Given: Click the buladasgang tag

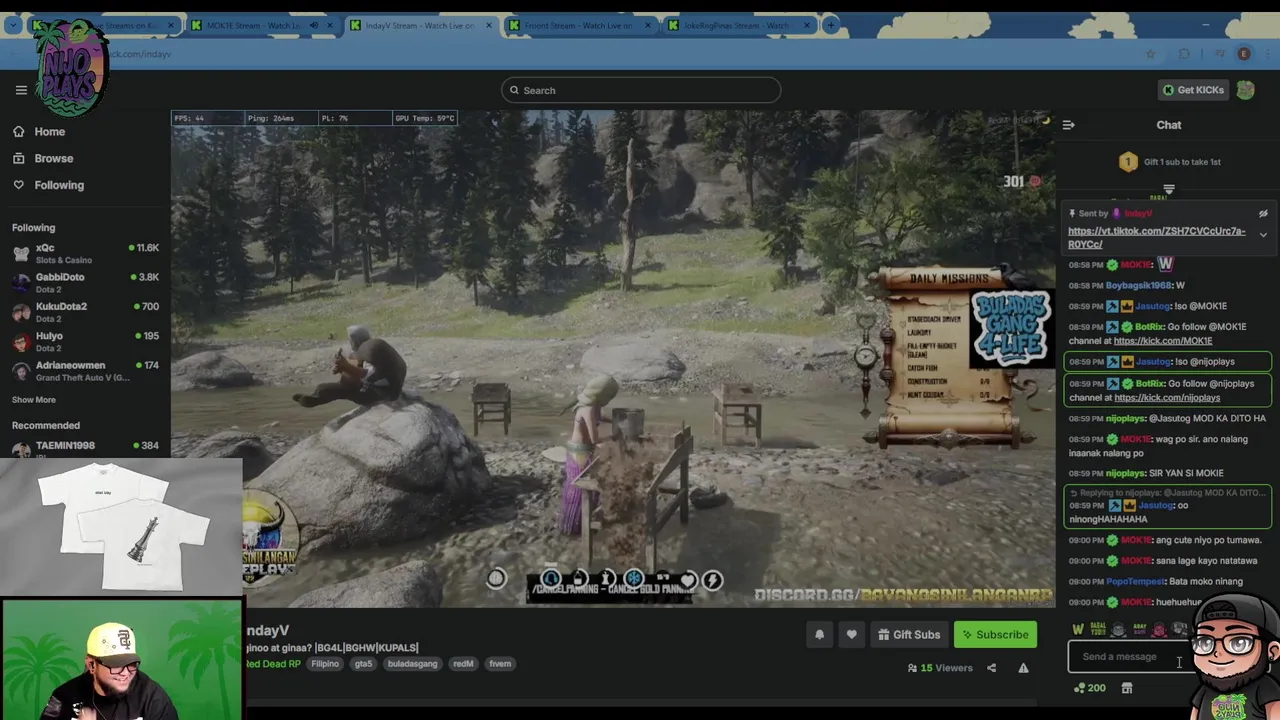Looking at the screenshot, I should 413,664.
